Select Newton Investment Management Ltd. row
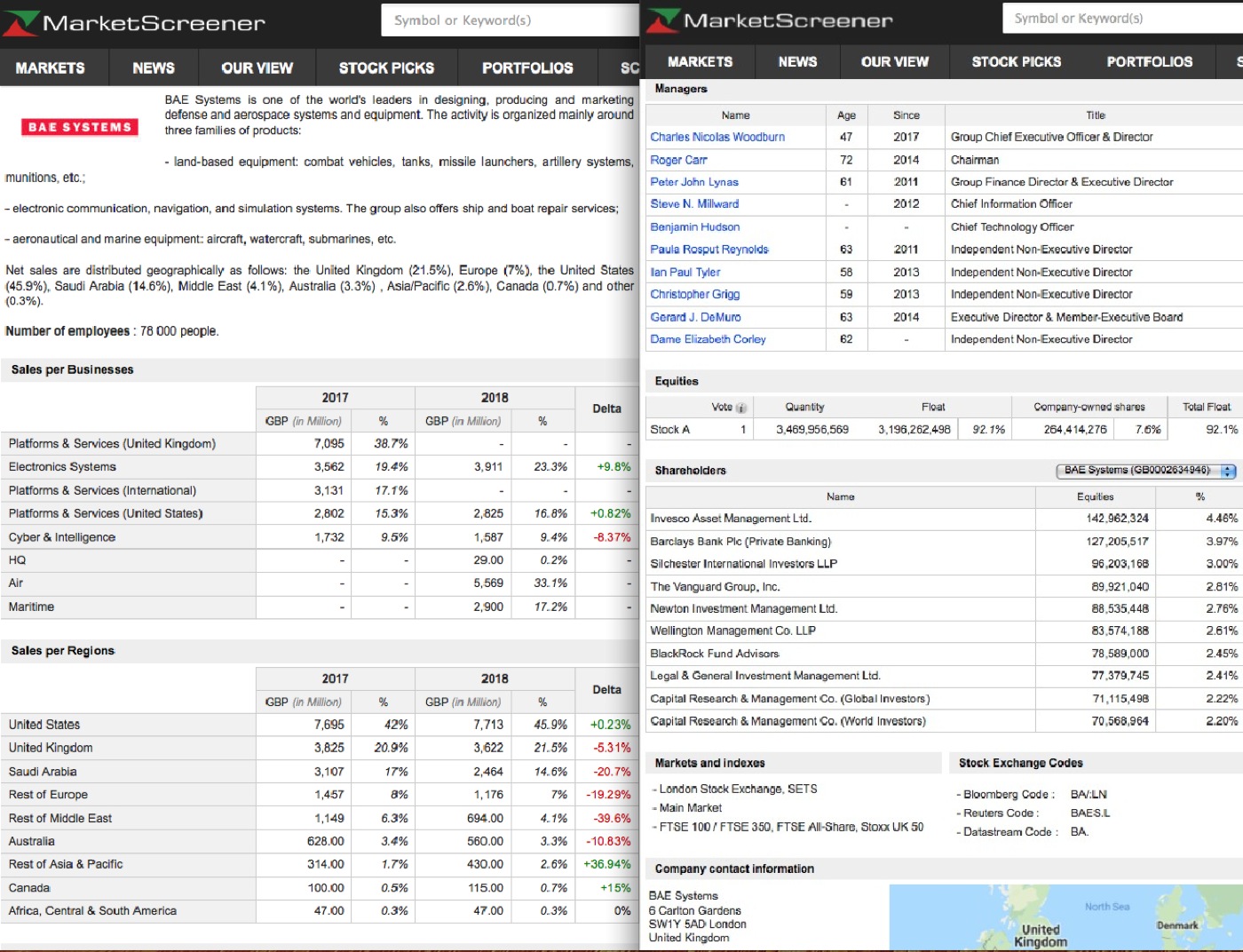This screenshot has height=952, width=1243. tap(942, 609)
